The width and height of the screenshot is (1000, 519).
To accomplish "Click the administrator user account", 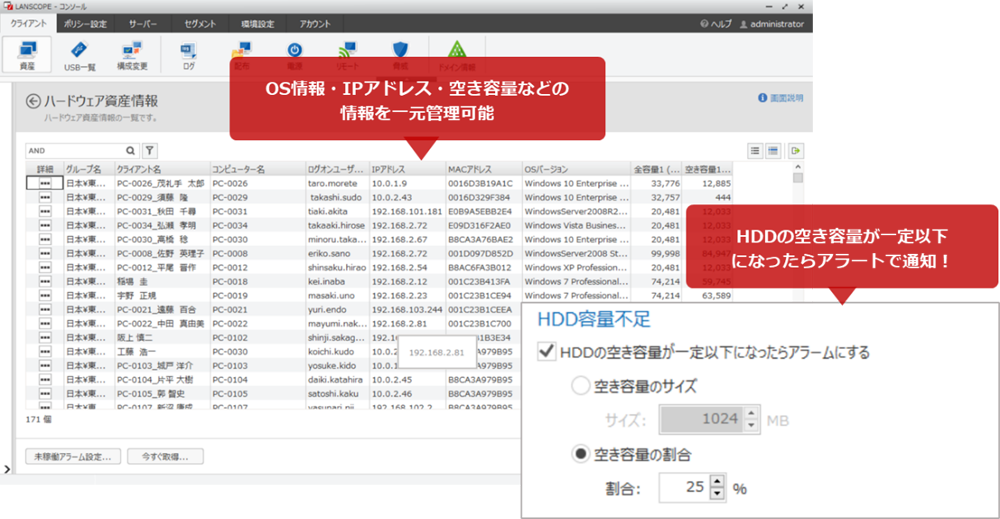I will (772, 24).
